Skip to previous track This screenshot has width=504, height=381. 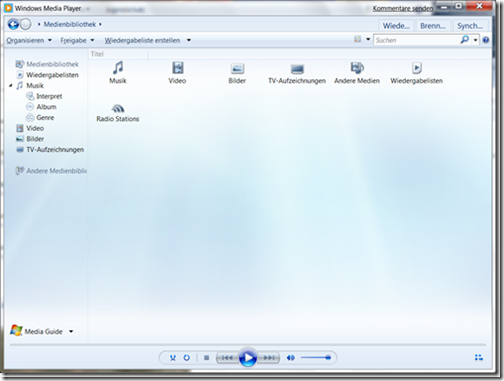pos(227,358)
